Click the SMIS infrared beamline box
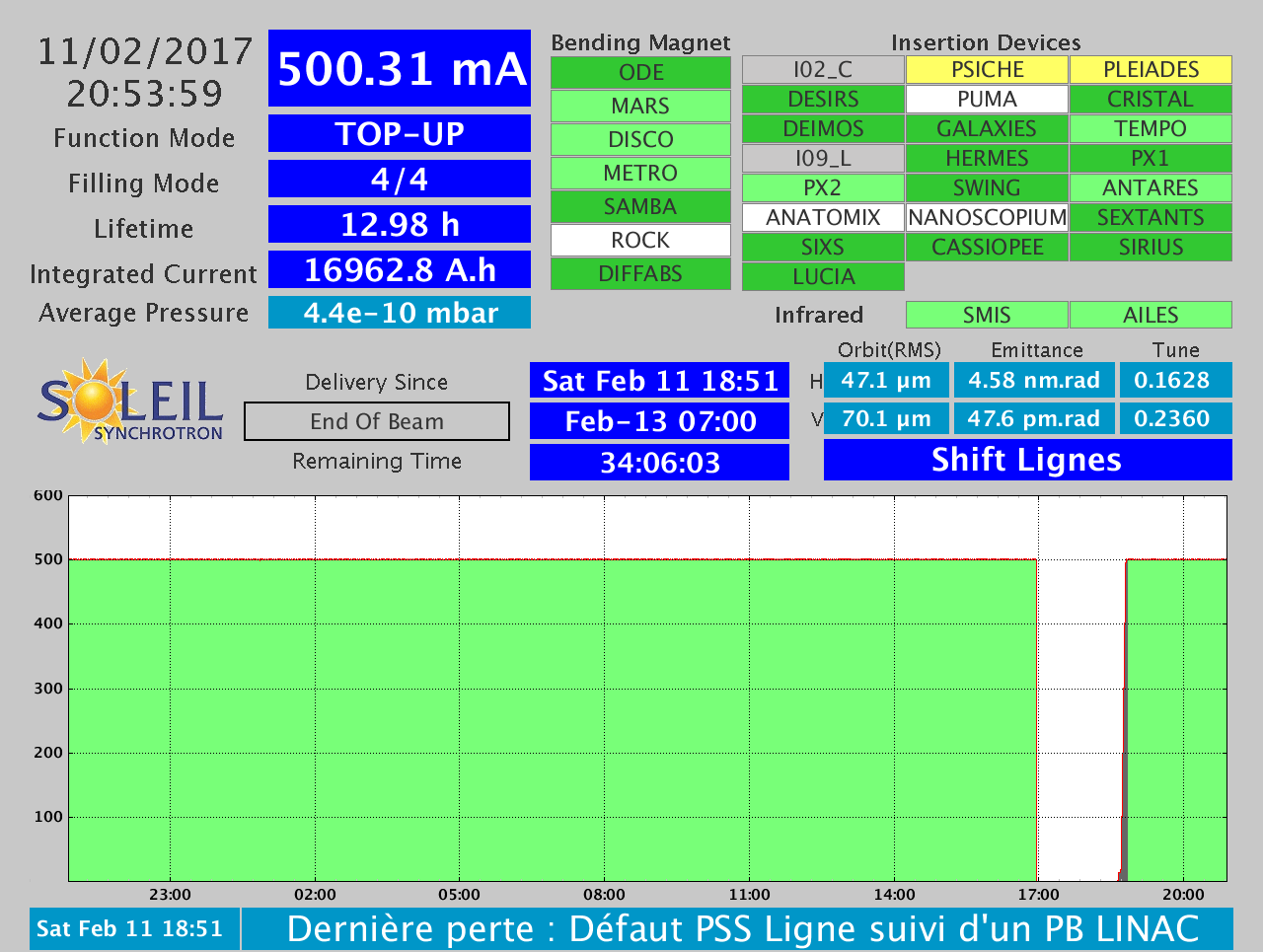Viewport: 1263px width, 952px height. (x=987, y=315)
